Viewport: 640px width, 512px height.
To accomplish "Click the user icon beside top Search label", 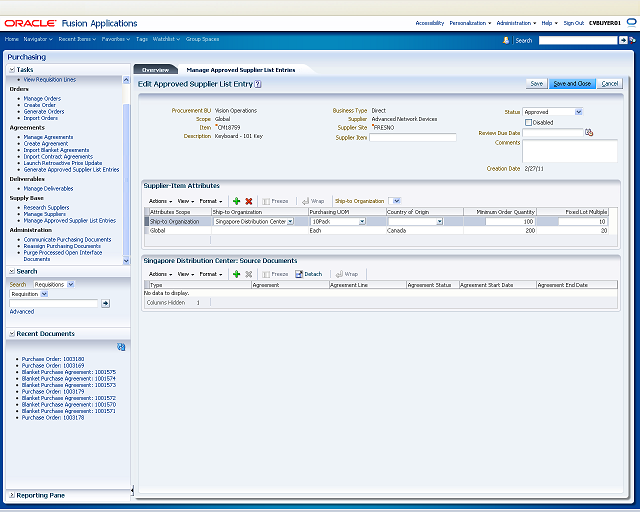I will click(506, 40).
